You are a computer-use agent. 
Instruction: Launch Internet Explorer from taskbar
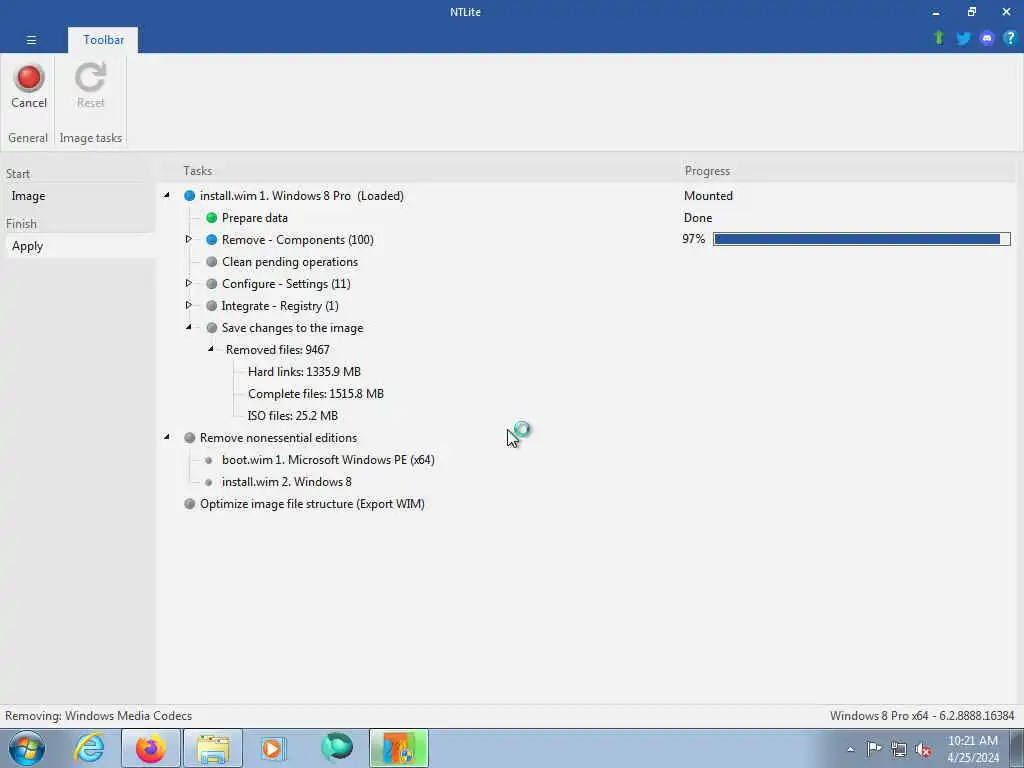(89, 748)
